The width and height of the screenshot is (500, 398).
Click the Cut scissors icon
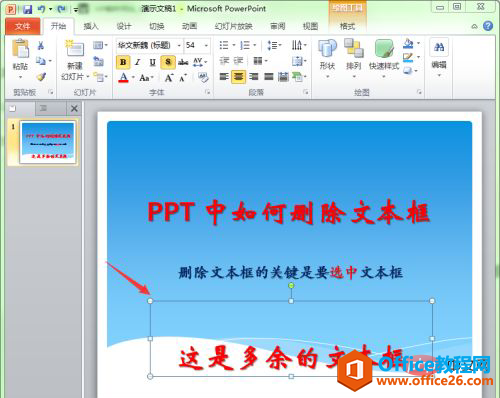(41, 45)
